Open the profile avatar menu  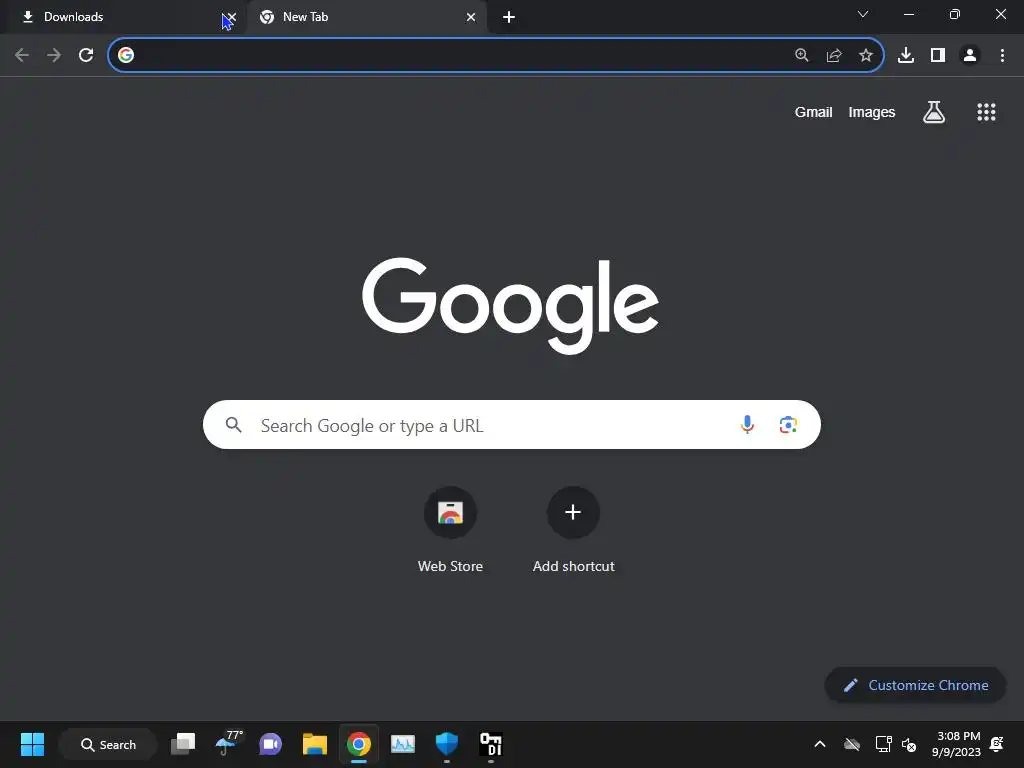click(x=970, y=56)
